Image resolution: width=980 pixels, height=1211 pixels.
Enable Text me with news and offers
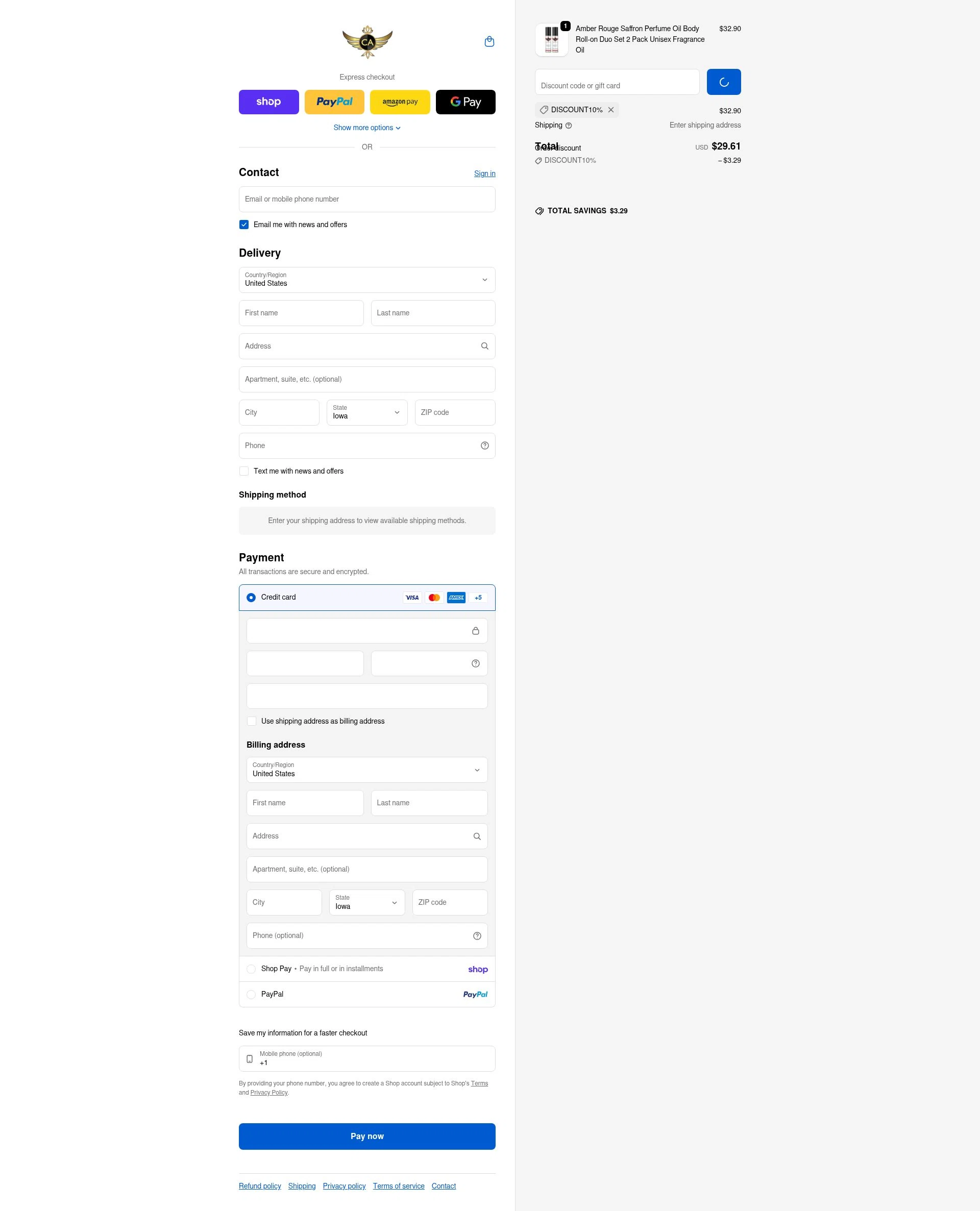[244, 471]
